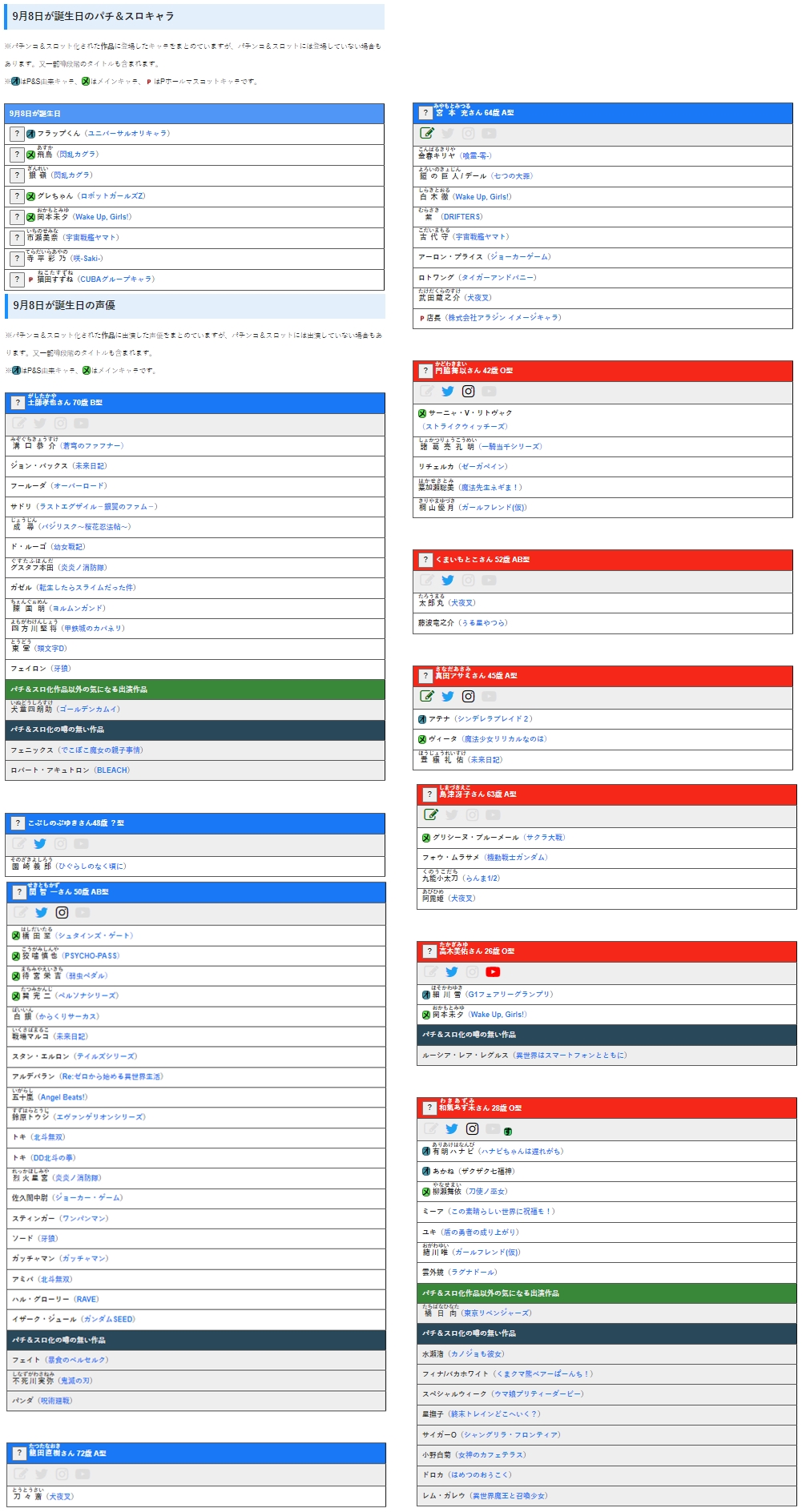802x1512 pixels.
Task: Open the 咲-Saki- link
Action: 85,259
